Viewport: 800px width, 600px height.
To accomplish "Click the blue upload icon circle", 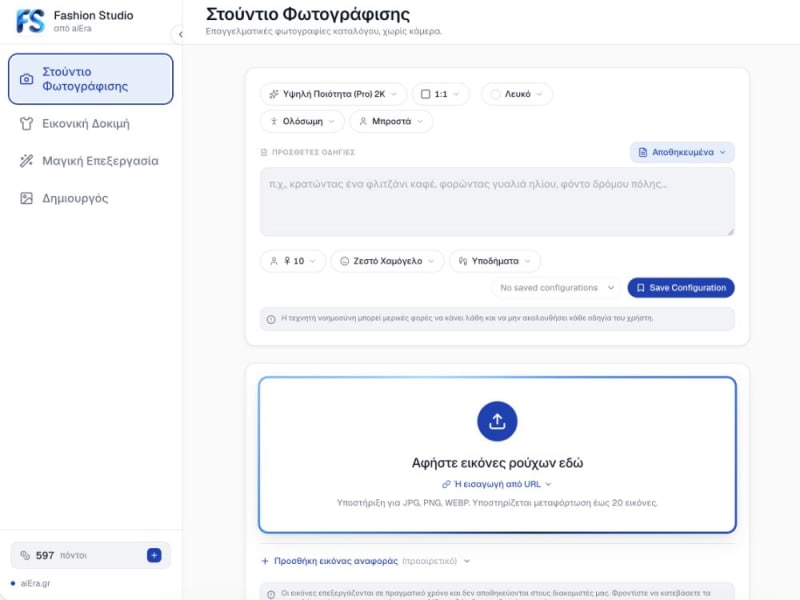I will tap(497, 421).
